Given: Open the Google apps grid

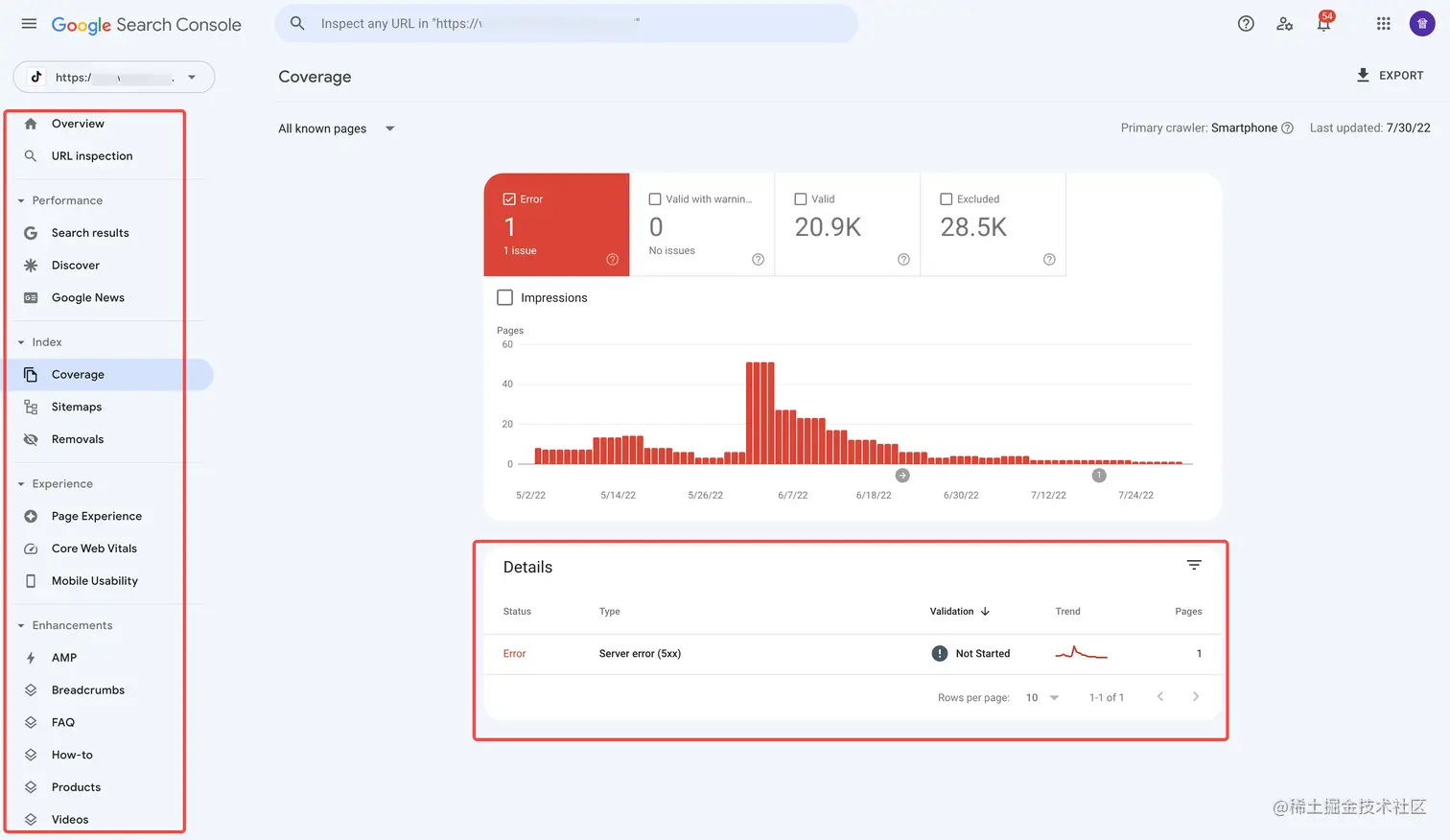Looking at the screenshot, I should click(x=1383, y=24).
